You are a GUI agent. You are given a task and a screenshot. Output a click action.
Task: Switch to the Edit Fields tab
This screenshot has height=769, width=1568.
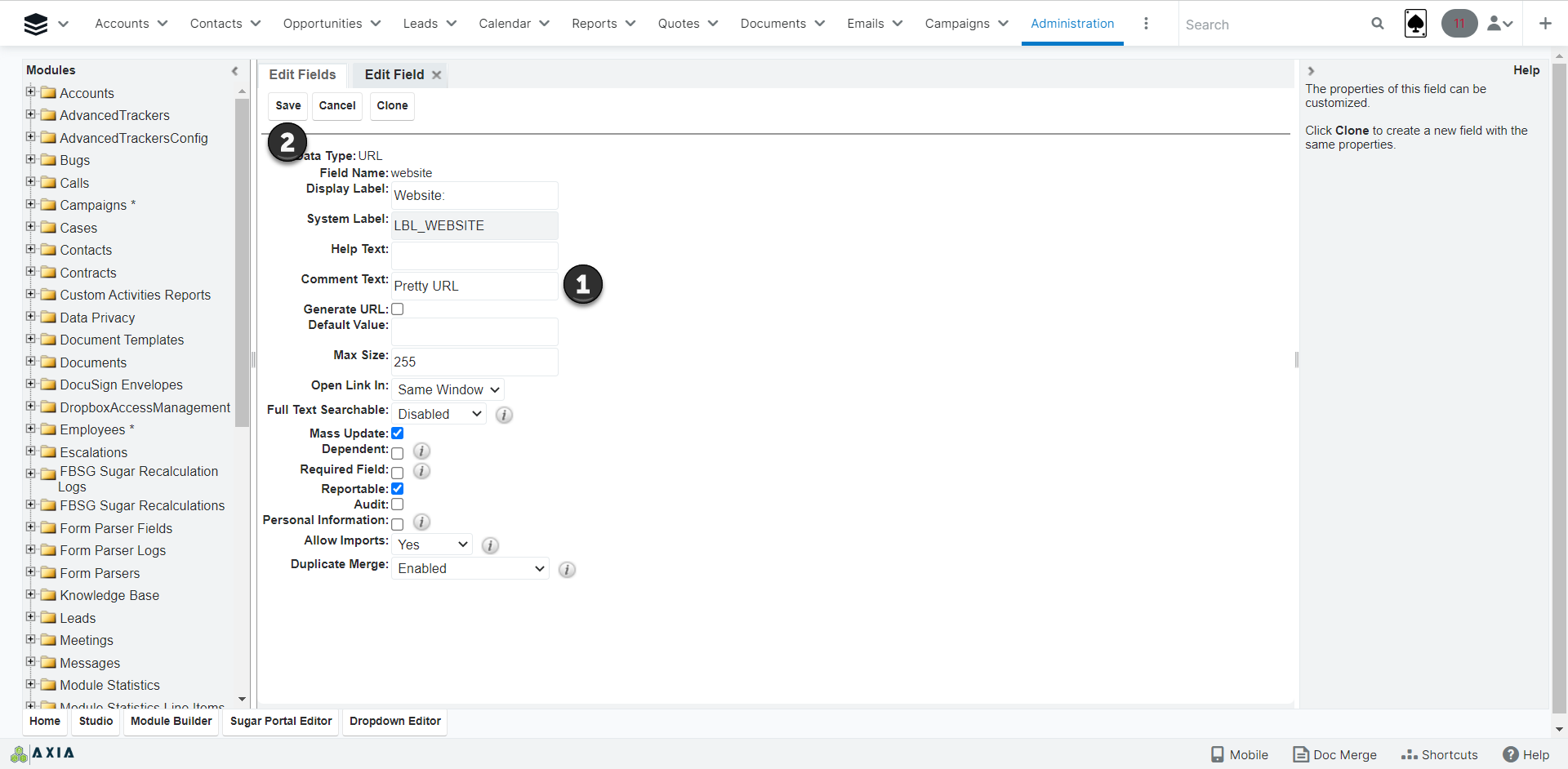point(302,75)
